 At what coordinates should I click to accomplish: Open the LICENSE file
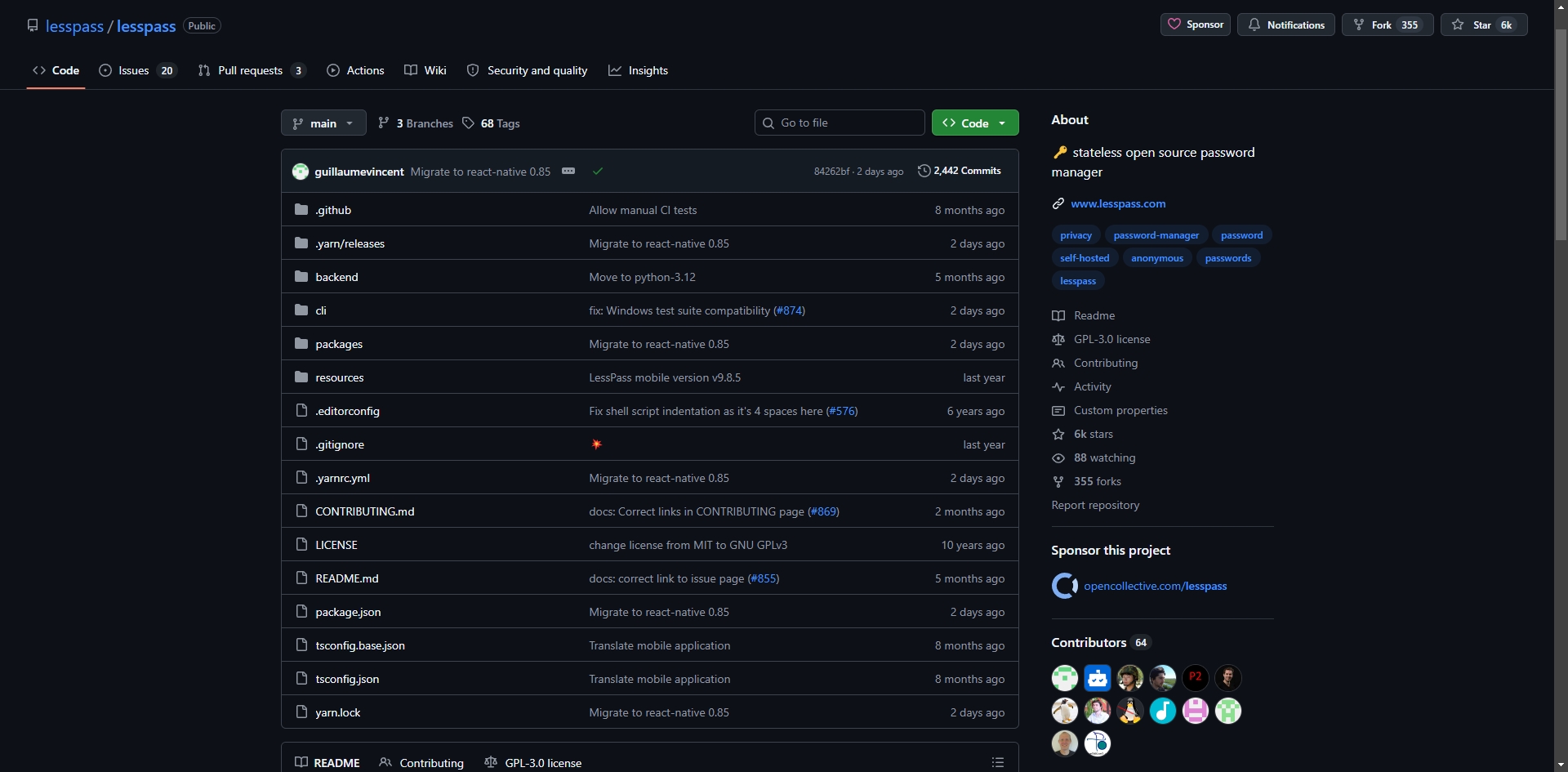[336, 545]
